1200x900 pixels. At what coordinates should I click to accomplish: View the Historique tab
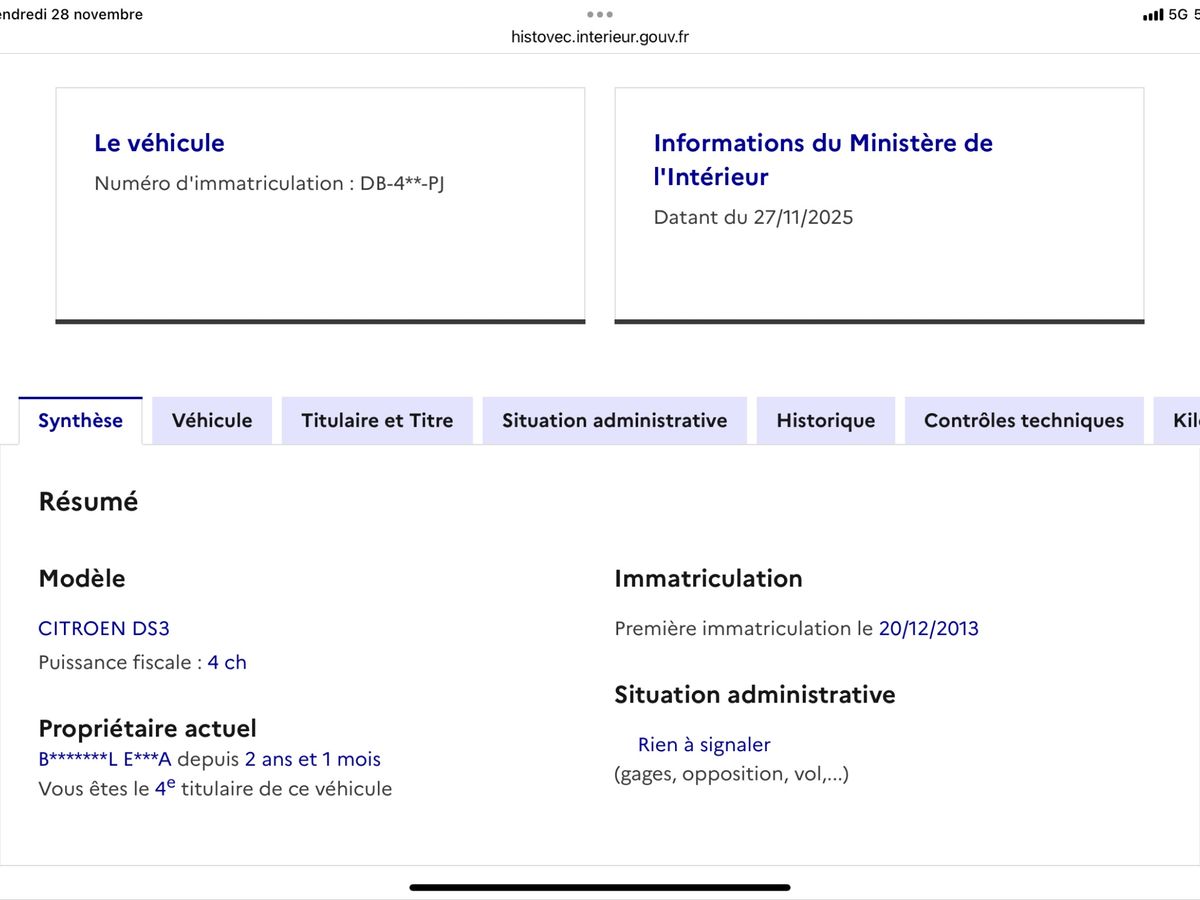pos(825,420)
